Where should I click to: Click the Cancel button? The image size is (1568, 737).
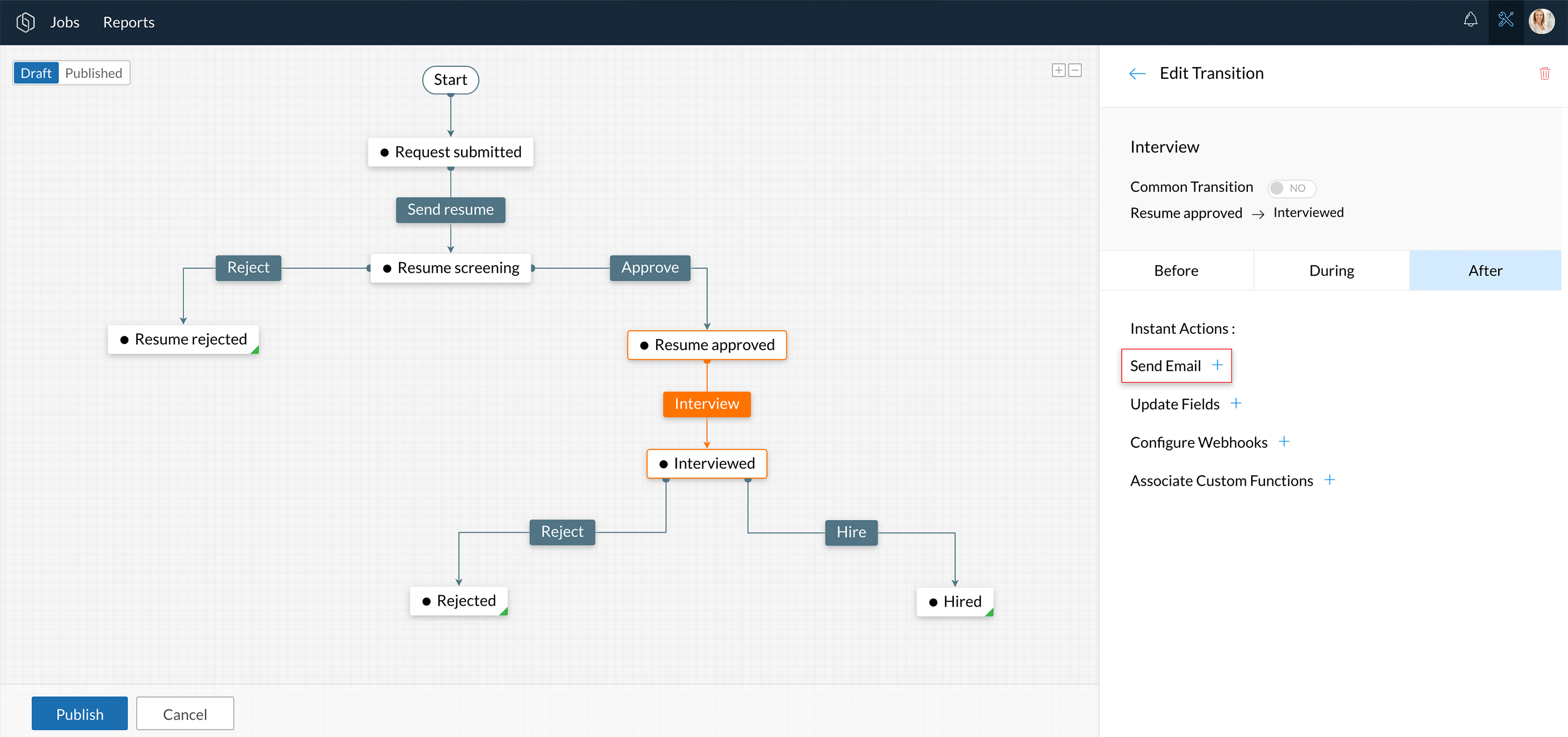coord(185,713)
